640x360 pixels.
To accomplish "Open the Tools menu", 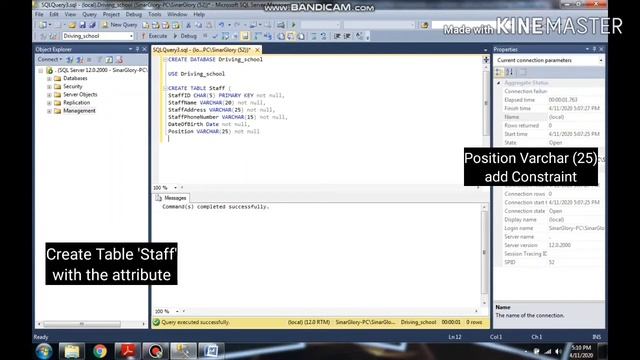I will [154, 14].
